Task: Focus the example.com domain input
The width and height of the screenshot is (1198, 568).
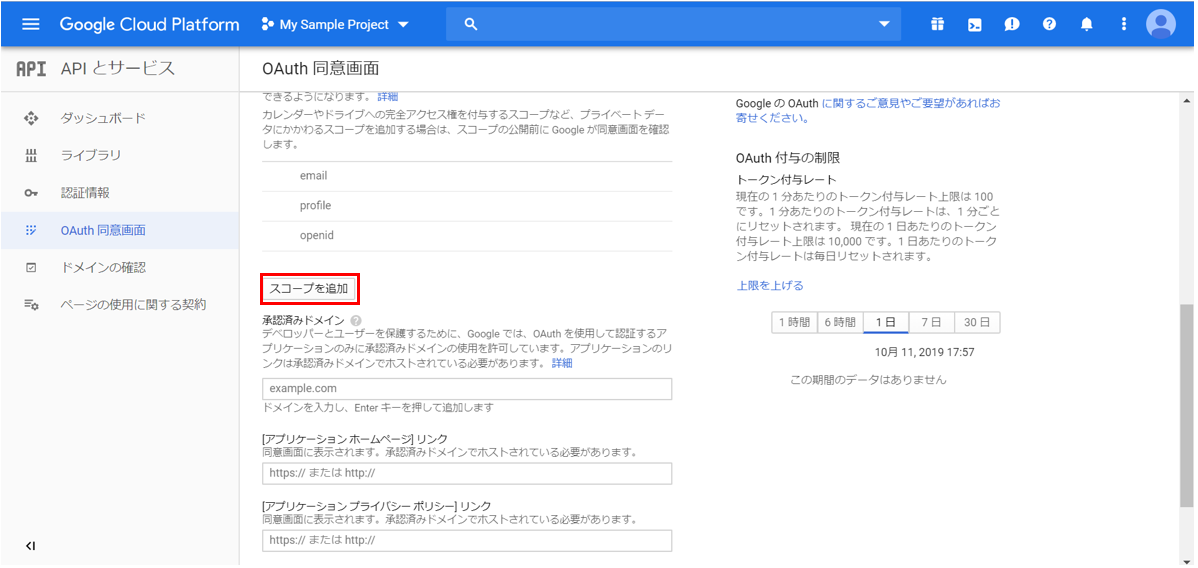Action: (467, 388)
